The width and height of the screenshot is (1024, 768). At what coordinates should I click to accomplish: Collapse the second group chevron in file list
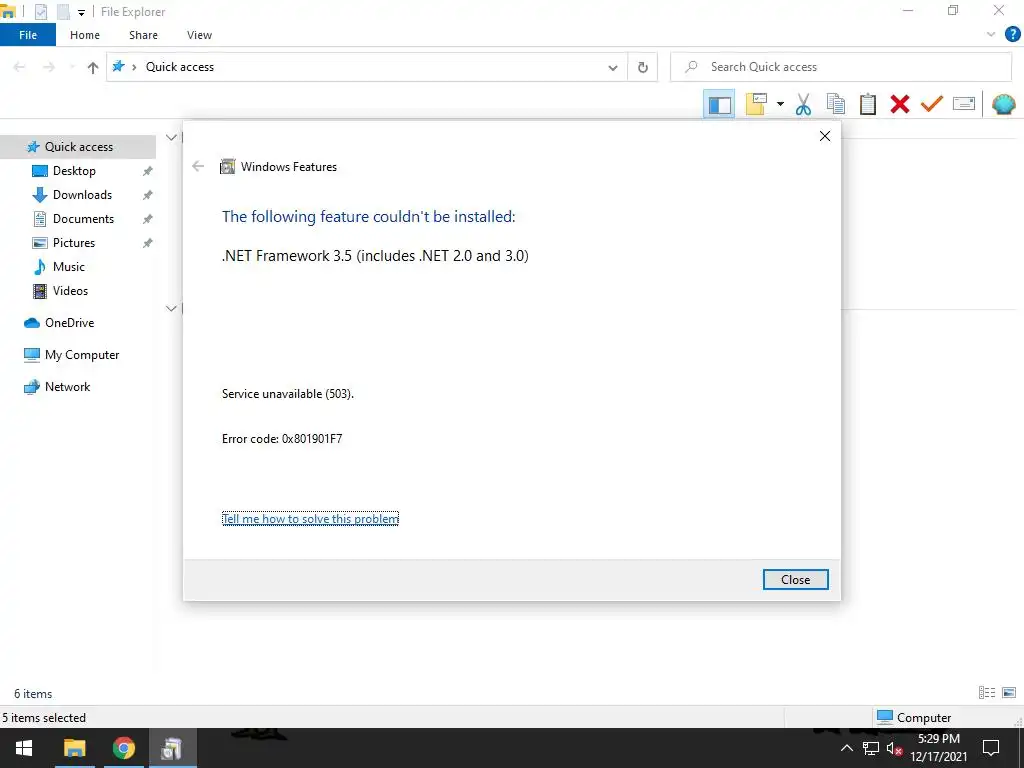[x=171, y=309]
